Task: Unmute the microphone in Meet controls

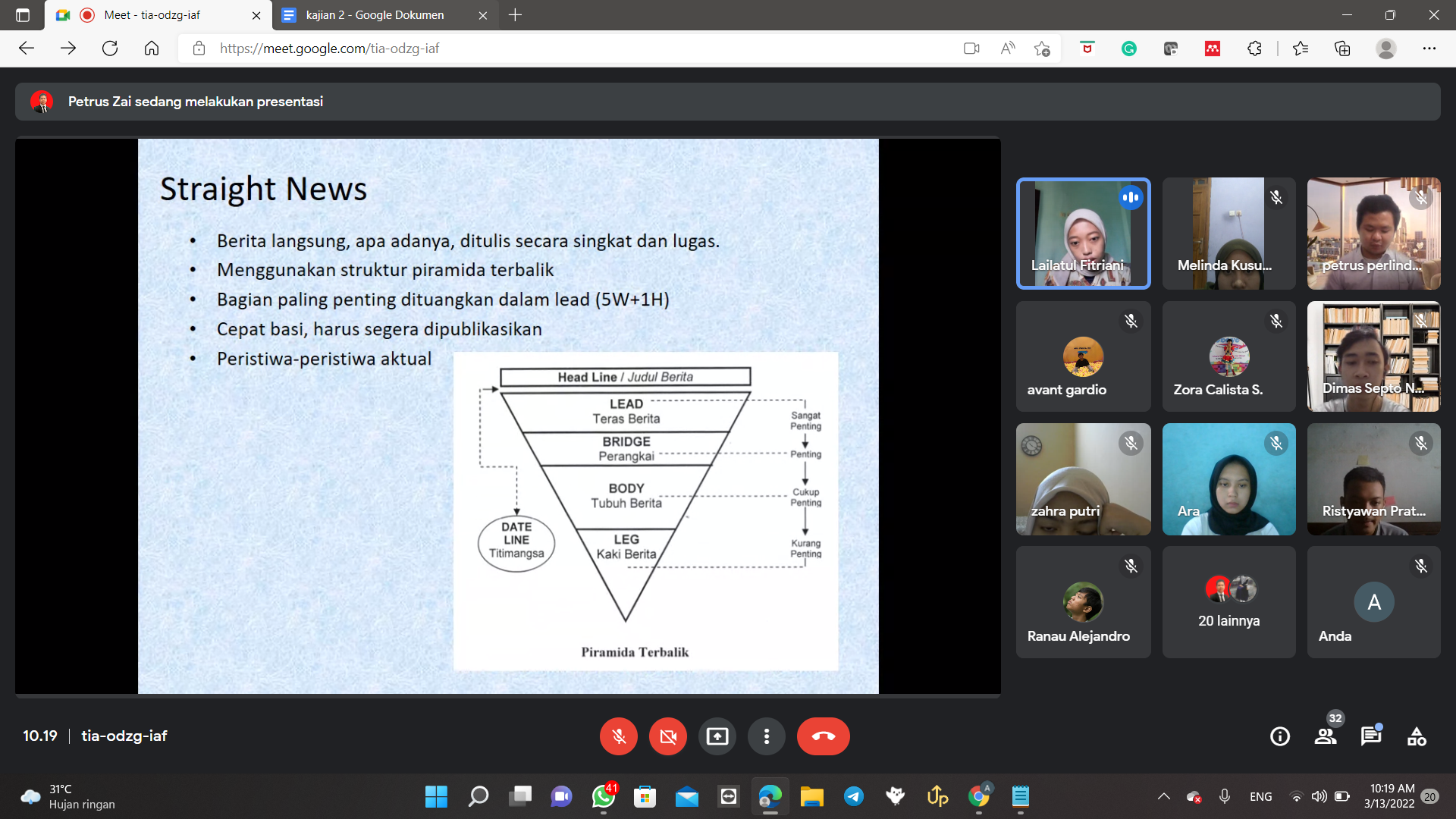Action: coord(618,736)
